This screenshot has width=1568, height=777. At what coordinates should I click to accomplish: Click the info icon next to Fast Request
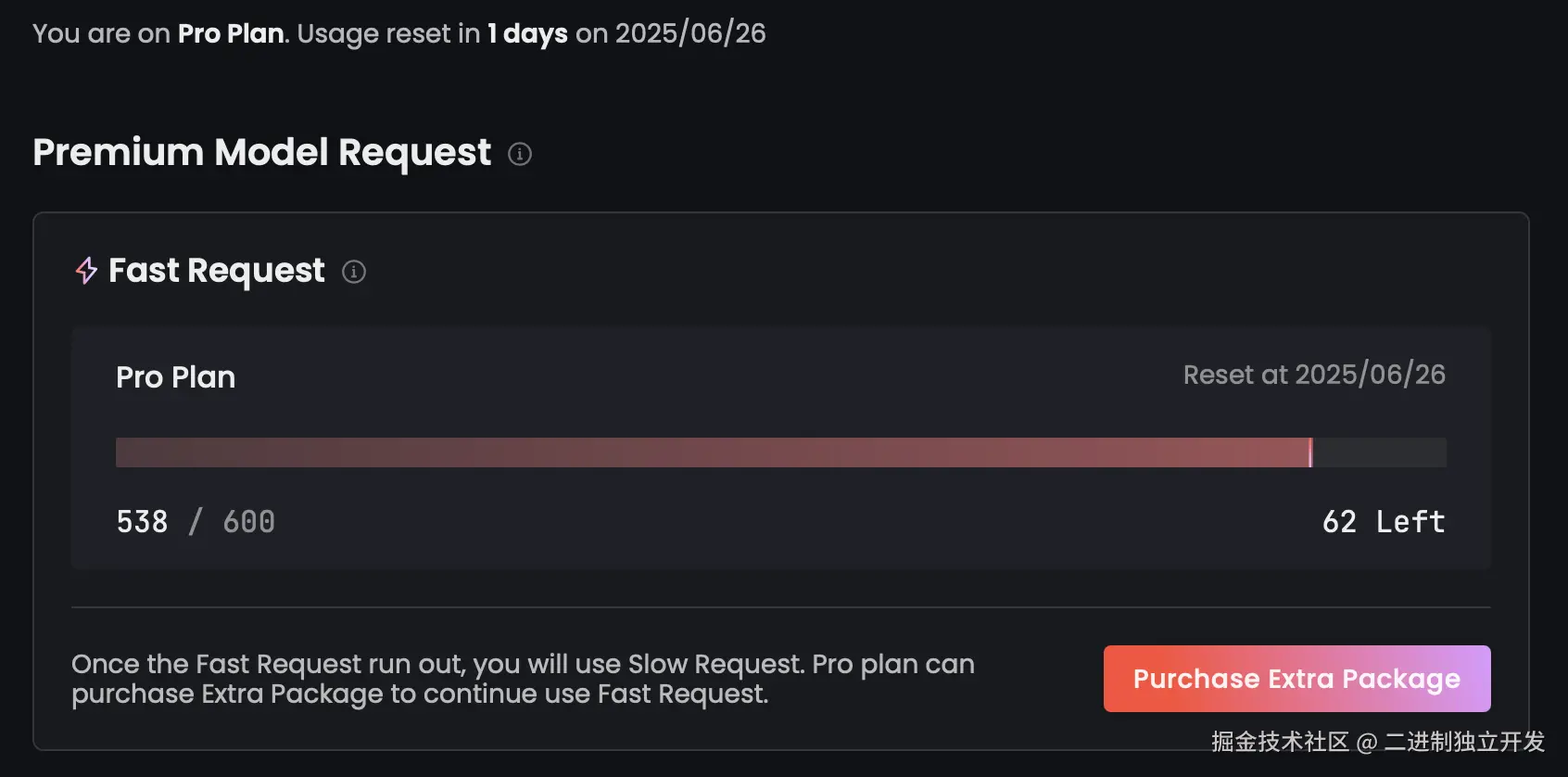(x=354, y=272)
